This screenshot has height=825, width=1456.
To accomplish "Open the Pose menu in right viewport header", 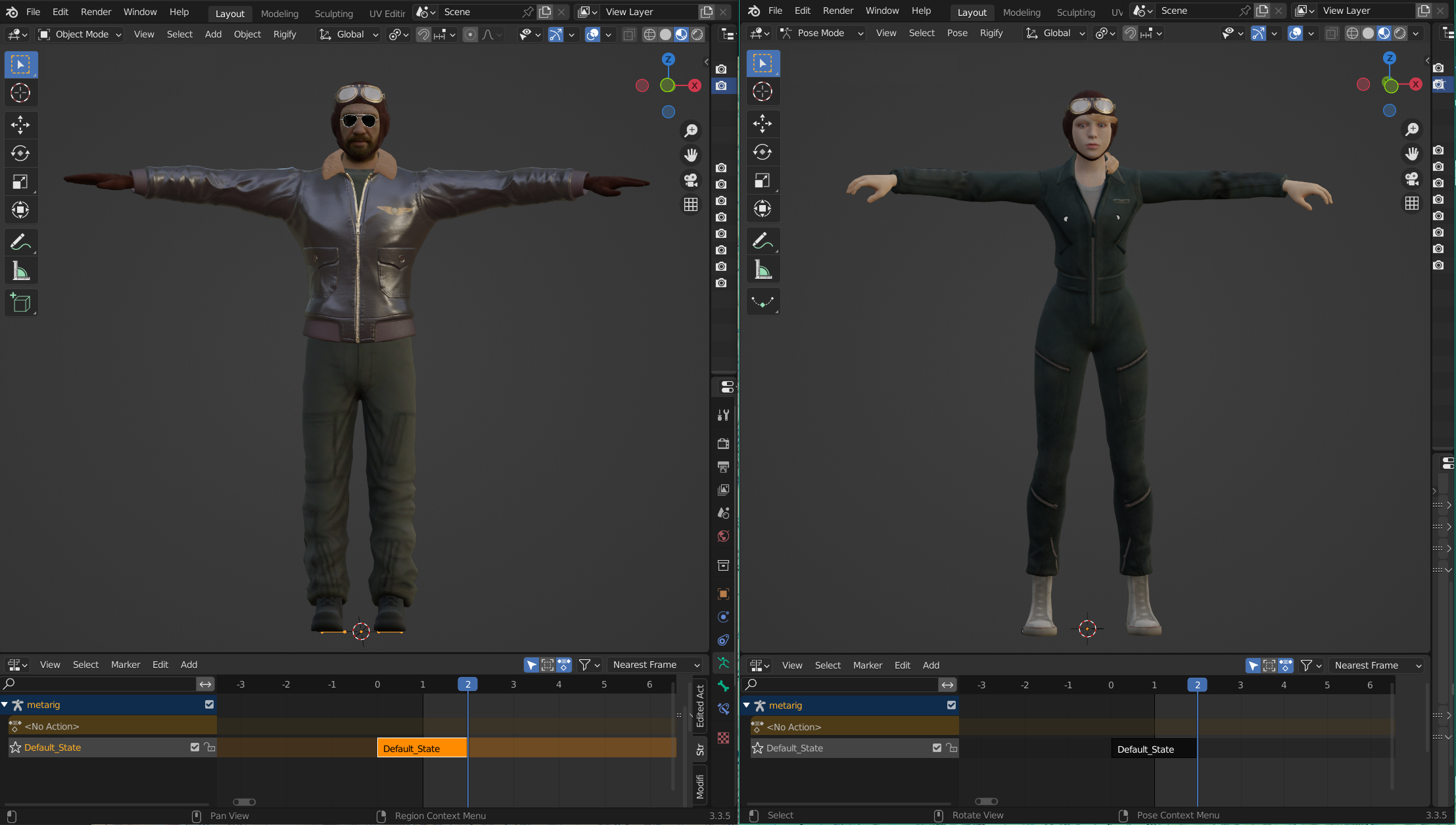I will pos(957,33).
